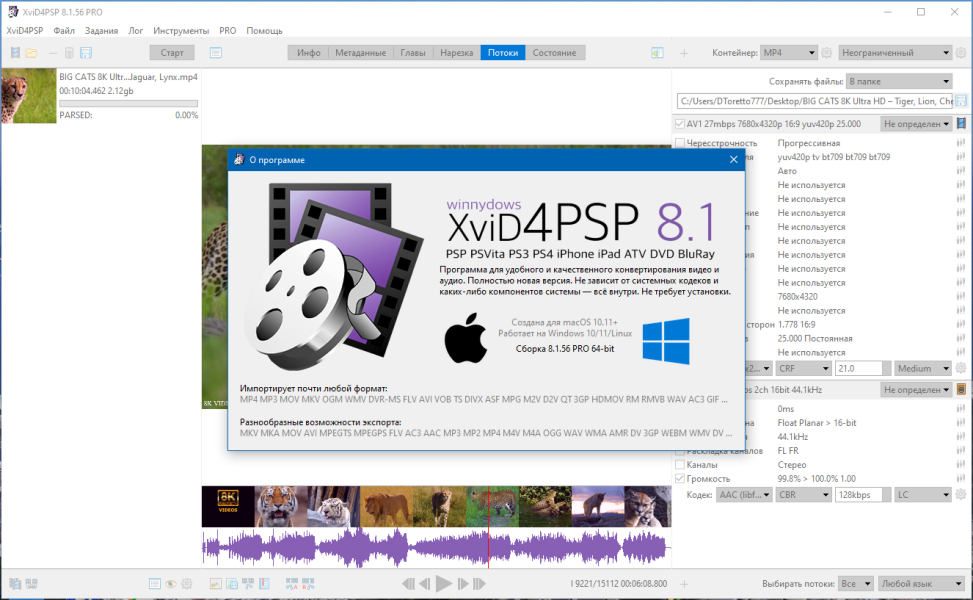
Task: Open audio codec settings gear beside LC
Action: coord(961,495)
